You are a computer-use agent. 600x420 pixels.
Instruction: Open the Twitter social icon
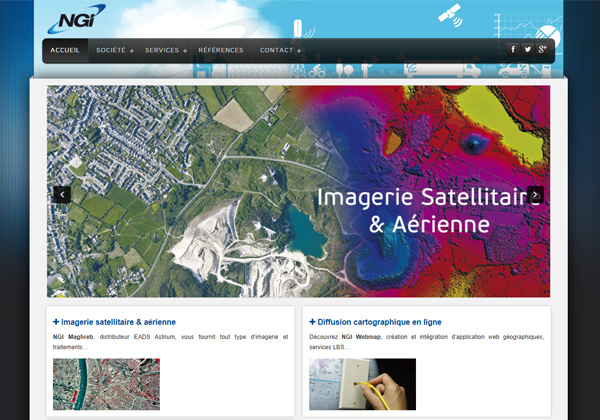[x=528, y=49]
